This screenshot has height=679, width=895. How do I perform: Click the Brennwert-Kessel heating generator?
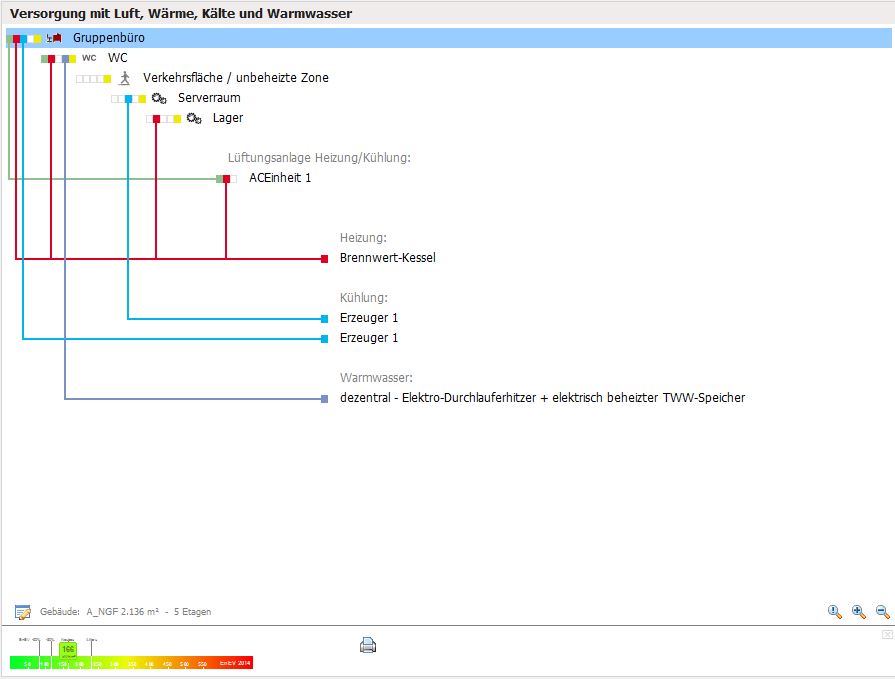pos(387,258)
